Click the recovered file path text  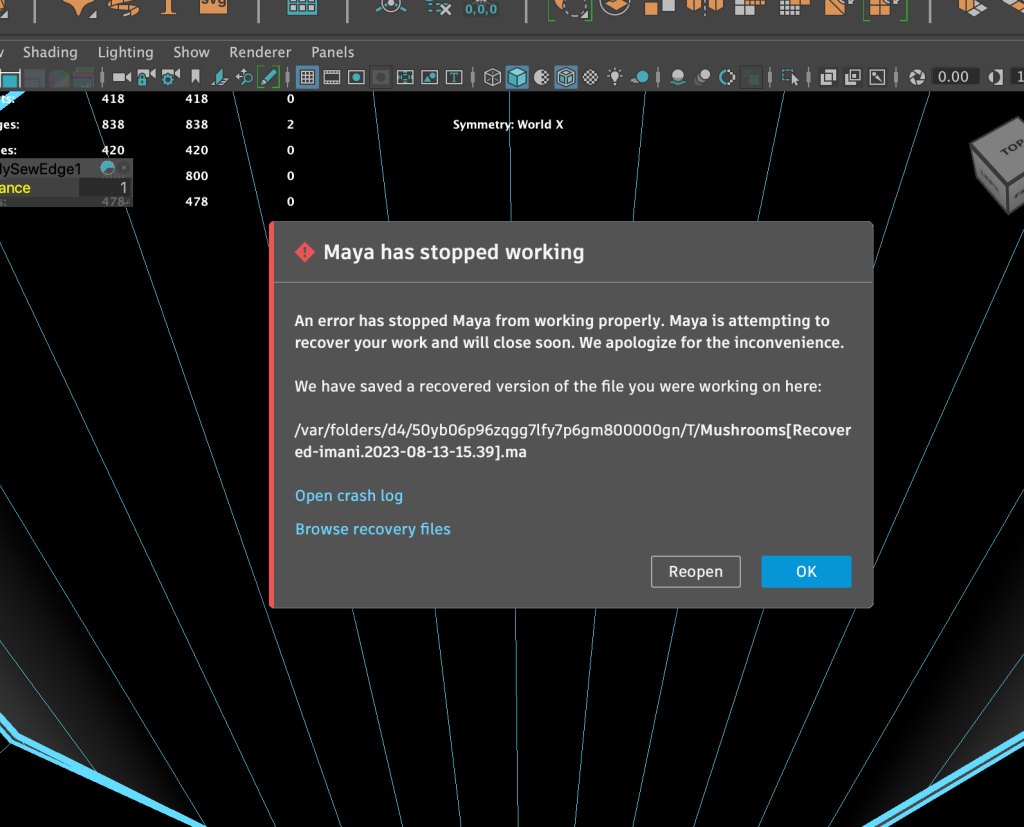click(573, 441)
